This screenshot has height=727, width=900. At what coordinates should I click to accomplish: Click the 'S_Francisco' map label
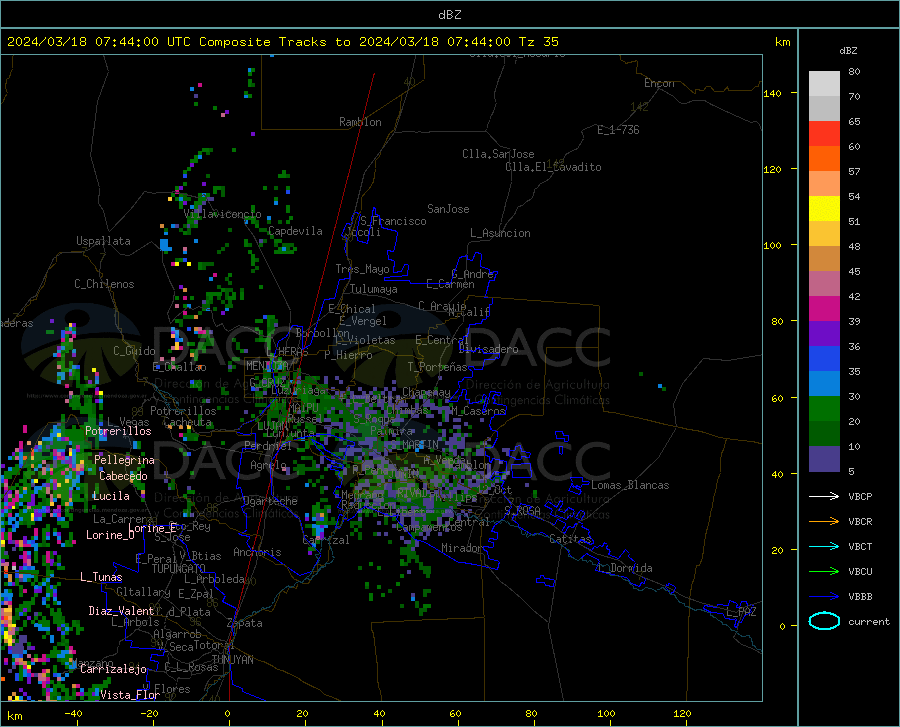tap(393, 221)
